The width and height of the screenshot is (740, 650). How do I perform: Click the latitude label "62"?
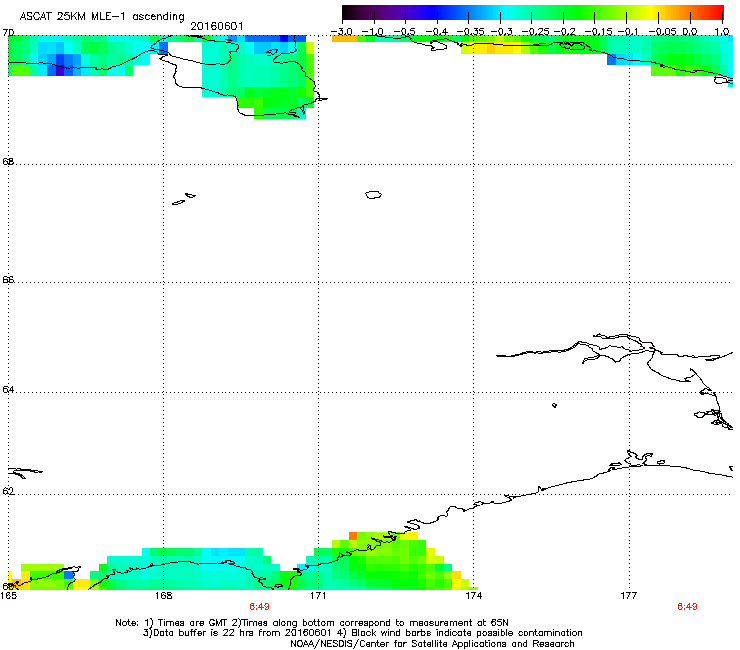pos(8,492)
